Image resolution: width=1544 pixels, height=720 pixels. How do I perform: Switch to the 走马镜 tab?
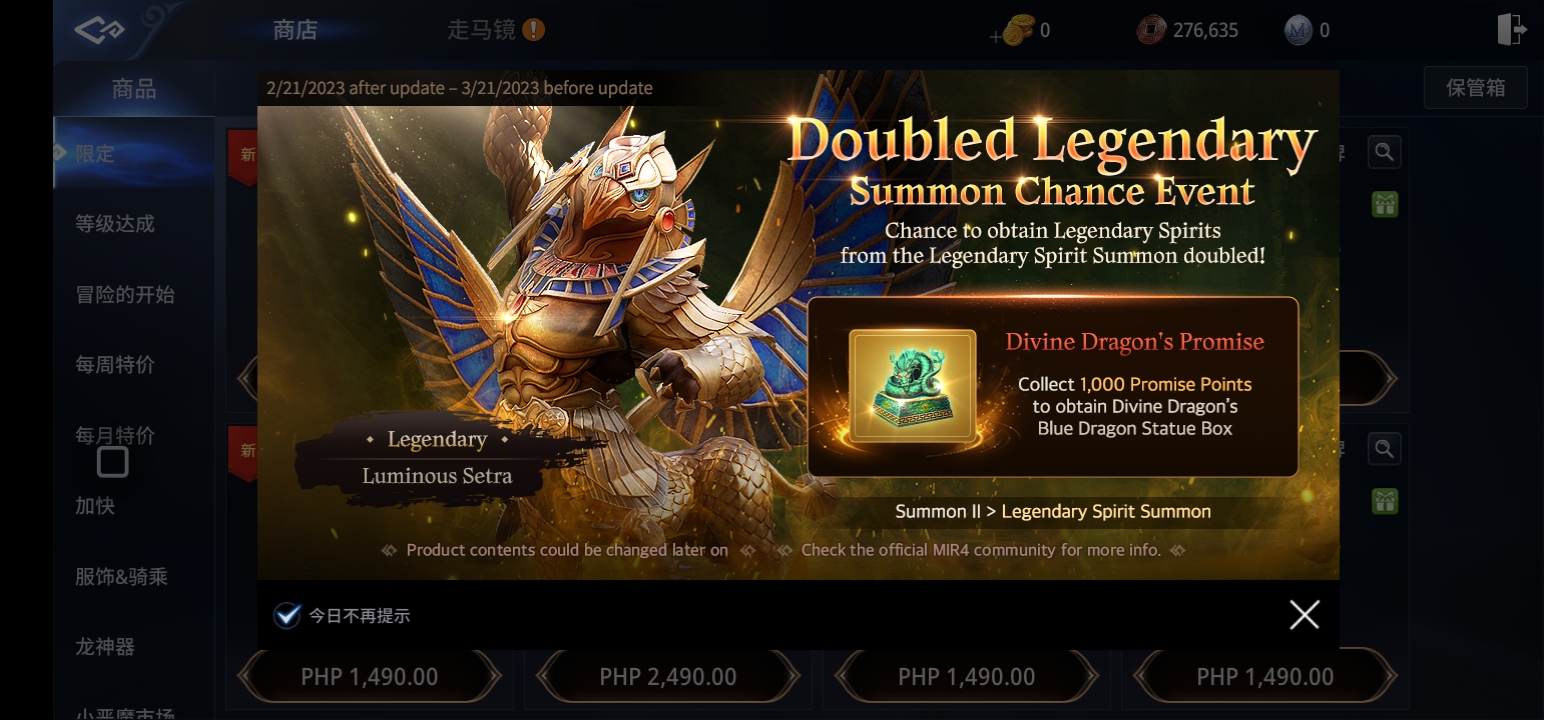click(x=481, y=30)
